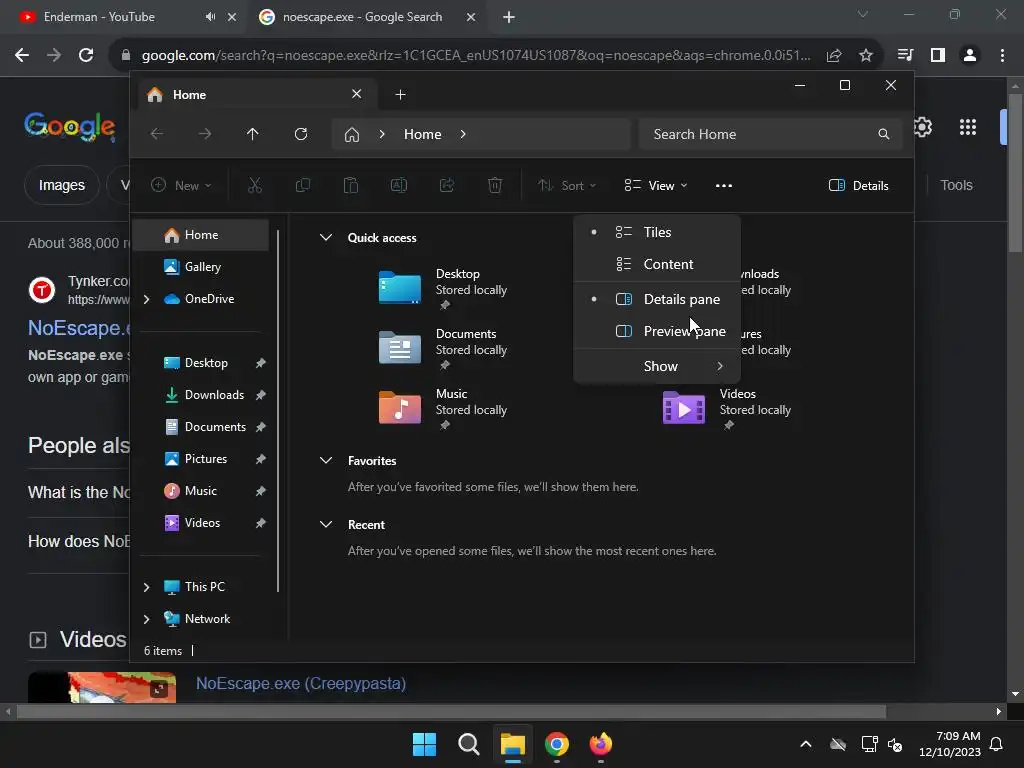Click the home icon in Explorer address bar

[352, 135]
